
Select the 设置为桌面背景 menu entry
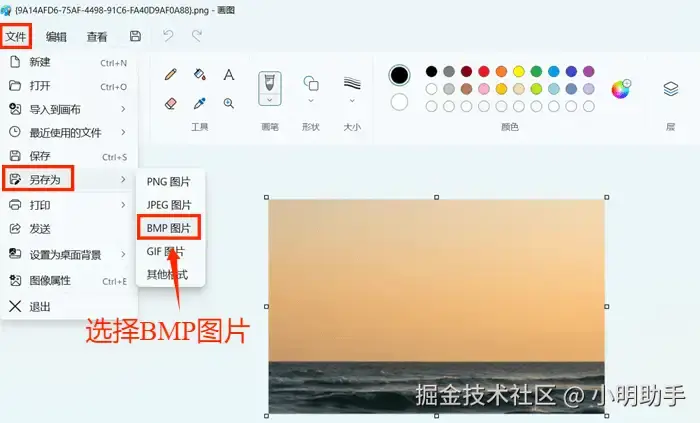pos(69,255)
